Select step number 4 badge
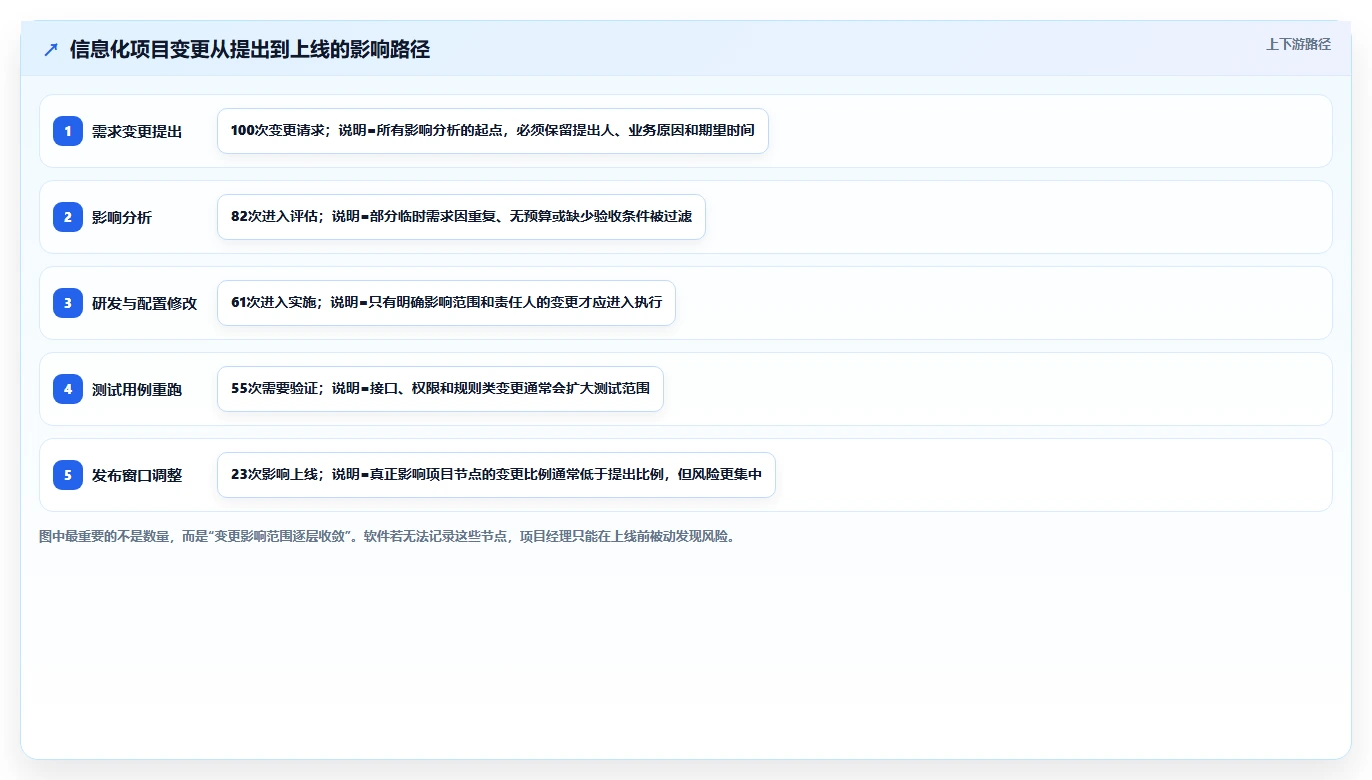Viewport: 1372px width, 780px height. [68, 389]
